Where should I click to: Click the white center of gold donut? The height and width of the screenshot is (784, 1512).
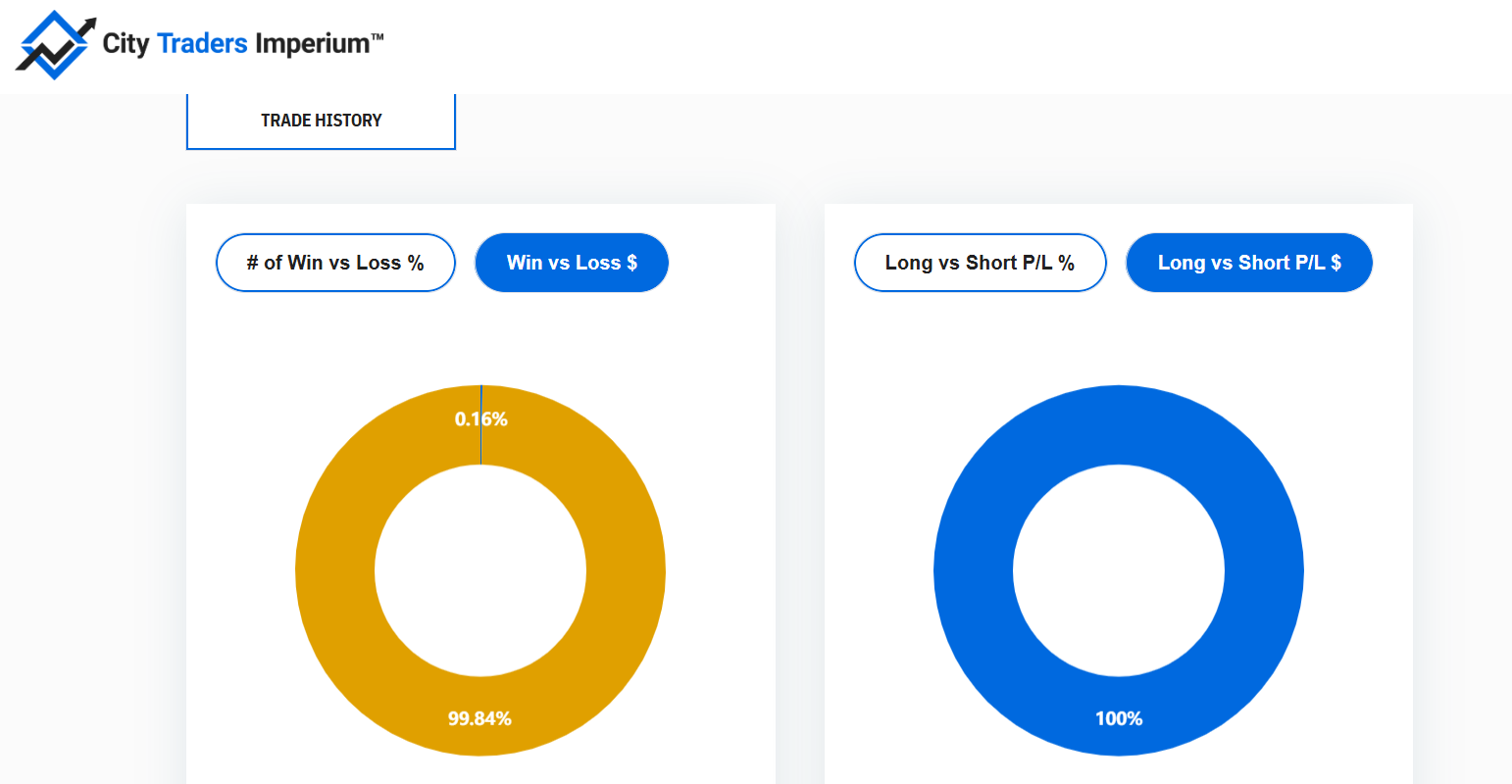(480, 570)
